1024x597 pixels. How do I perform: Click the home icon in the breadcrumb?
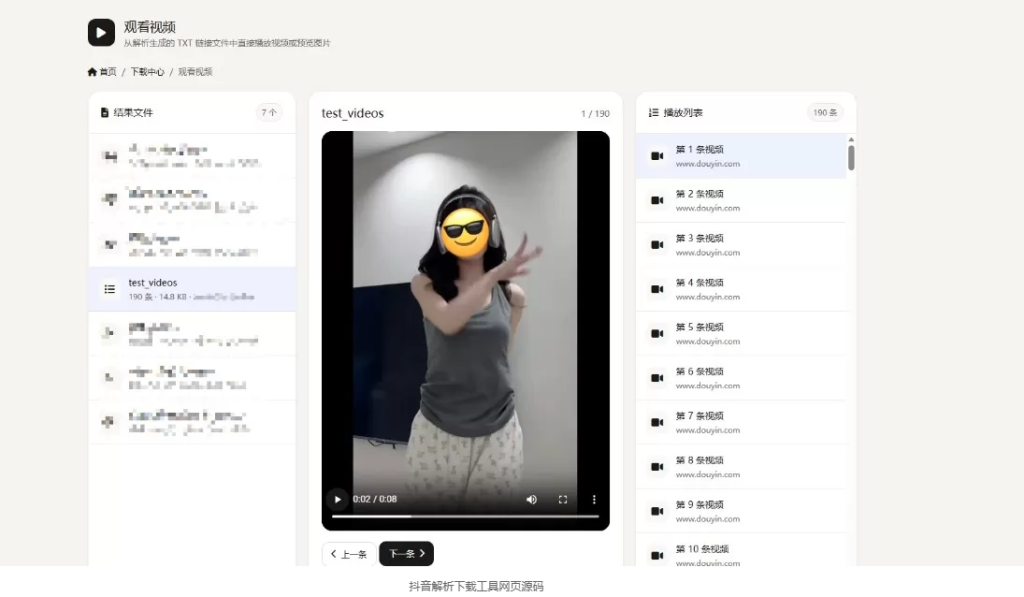[x=92, y=72]
